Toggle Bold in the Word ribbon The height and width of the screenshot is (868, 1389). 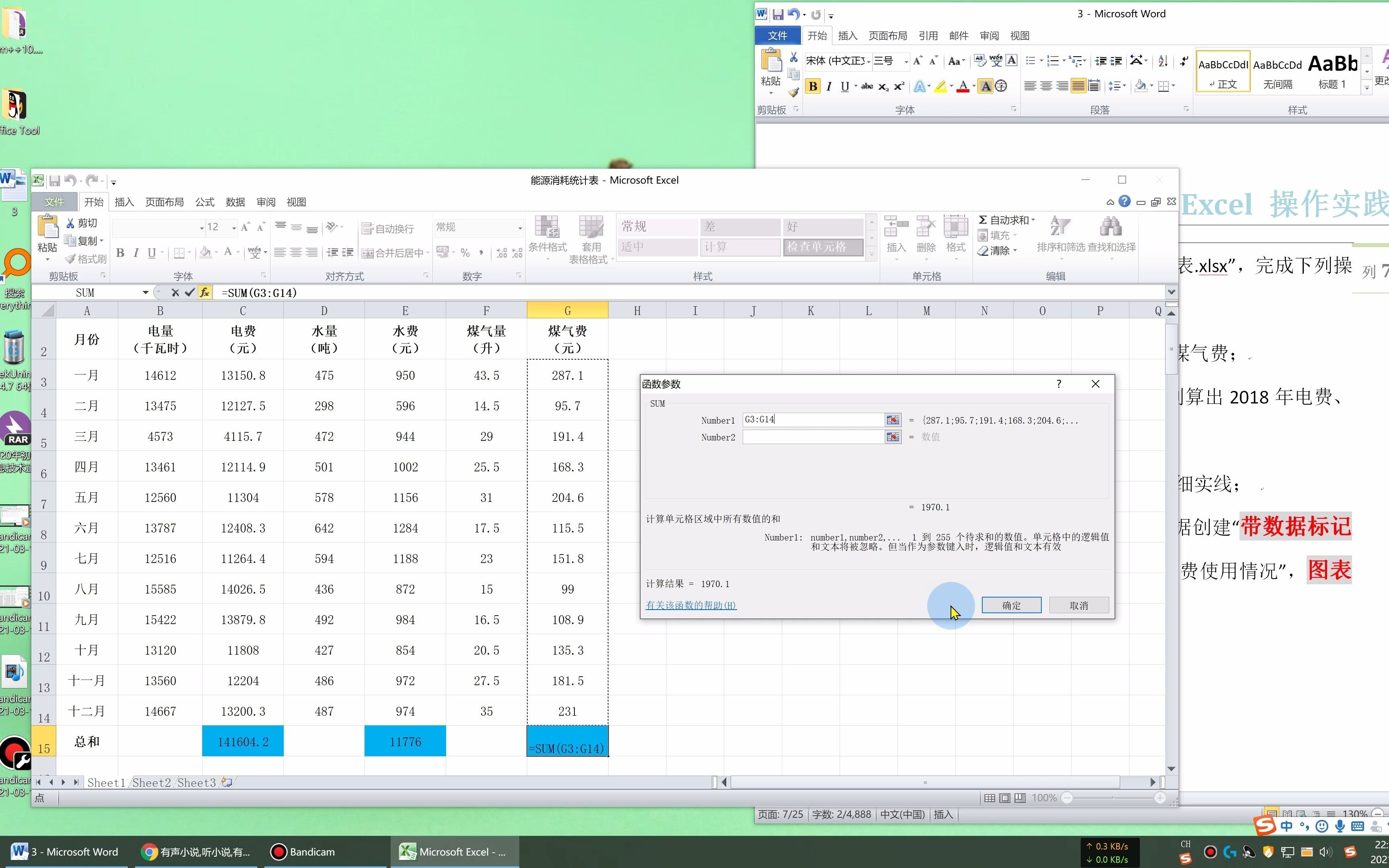pos(813,87)
